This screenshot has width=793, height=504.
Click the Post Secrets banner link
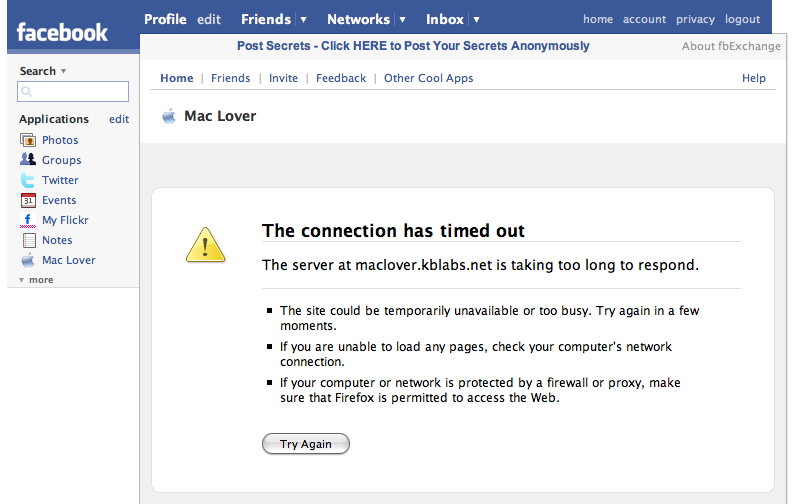[x=413, y=46]
